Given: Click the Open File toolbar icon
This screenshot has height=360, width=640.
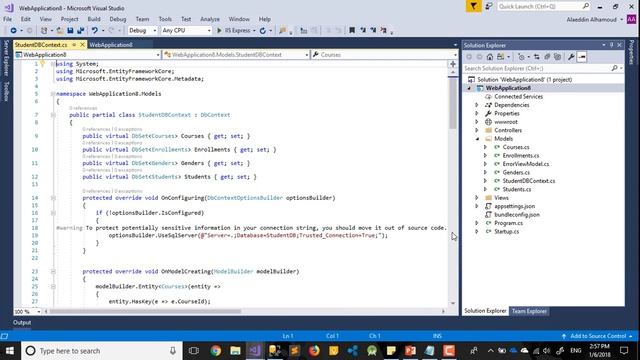Looking at the screenshot, I should coord(60,31).
